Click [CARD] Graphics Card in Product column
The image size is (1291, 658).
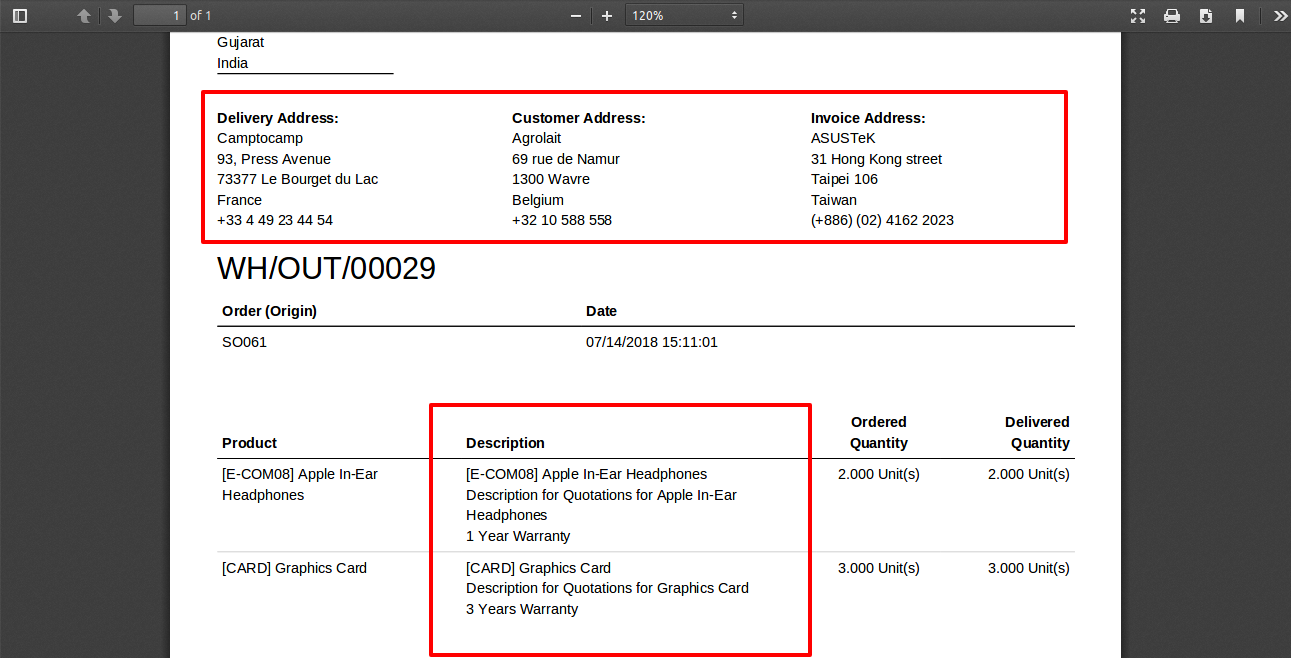coord(294,568)
